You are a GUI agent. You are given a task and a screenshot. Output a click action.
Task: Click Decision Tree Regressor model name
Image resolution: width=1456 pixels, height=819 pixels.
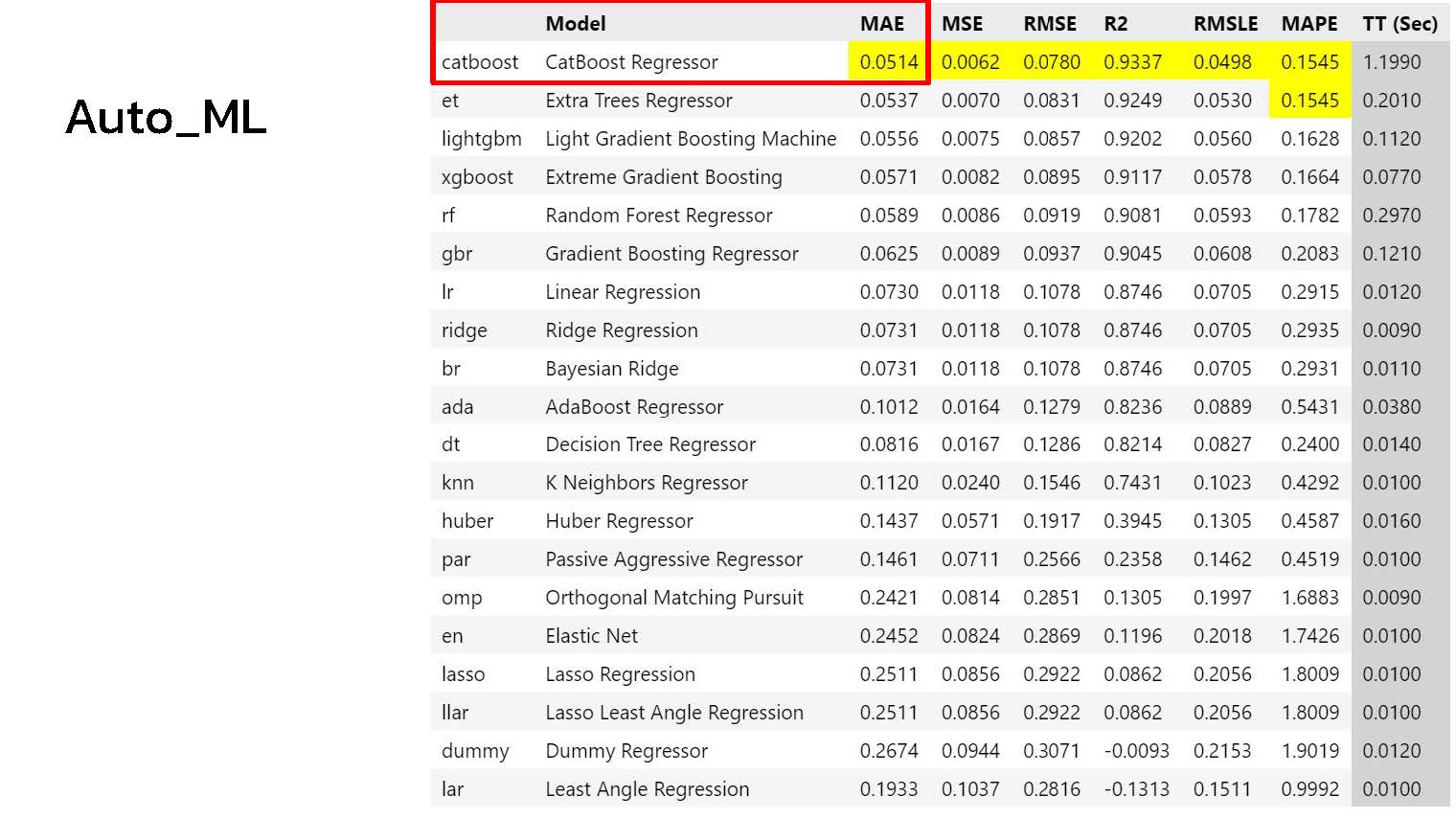point(650,444)
